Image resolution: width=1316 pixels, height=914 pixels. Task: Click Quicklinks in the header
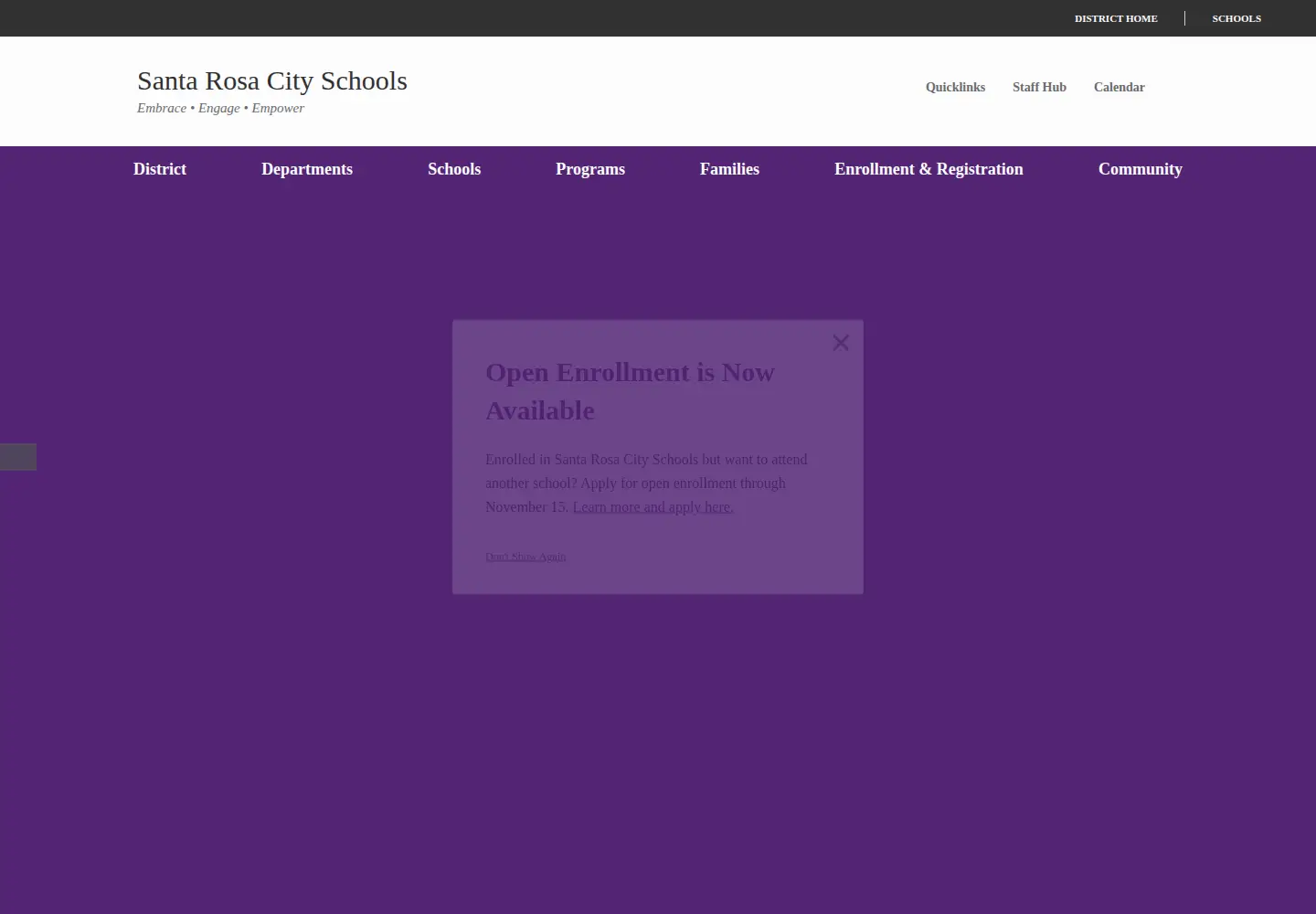(x=955, y=87)
